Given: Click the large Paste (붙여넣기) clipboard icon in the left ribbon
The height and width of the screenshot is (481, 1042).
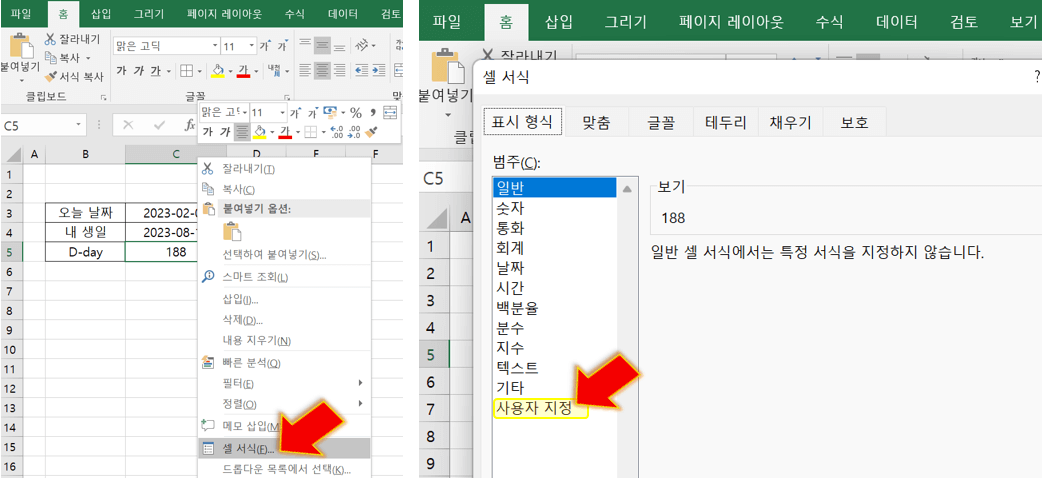Looking at the screenshot, I should point(20,45).
